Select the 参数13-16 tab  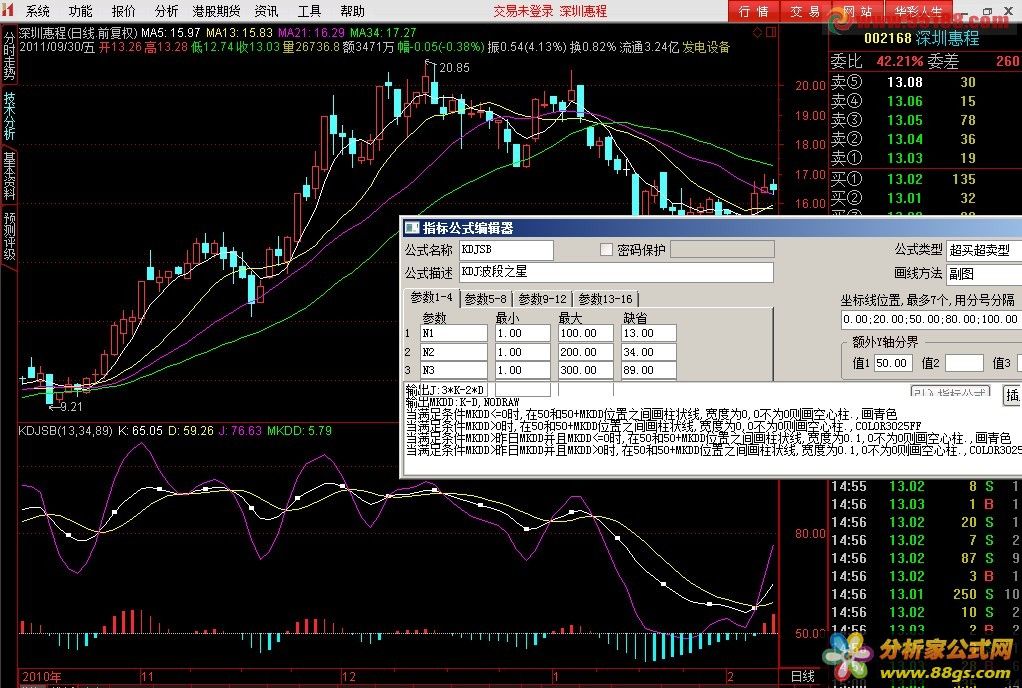tap(605, 299)
